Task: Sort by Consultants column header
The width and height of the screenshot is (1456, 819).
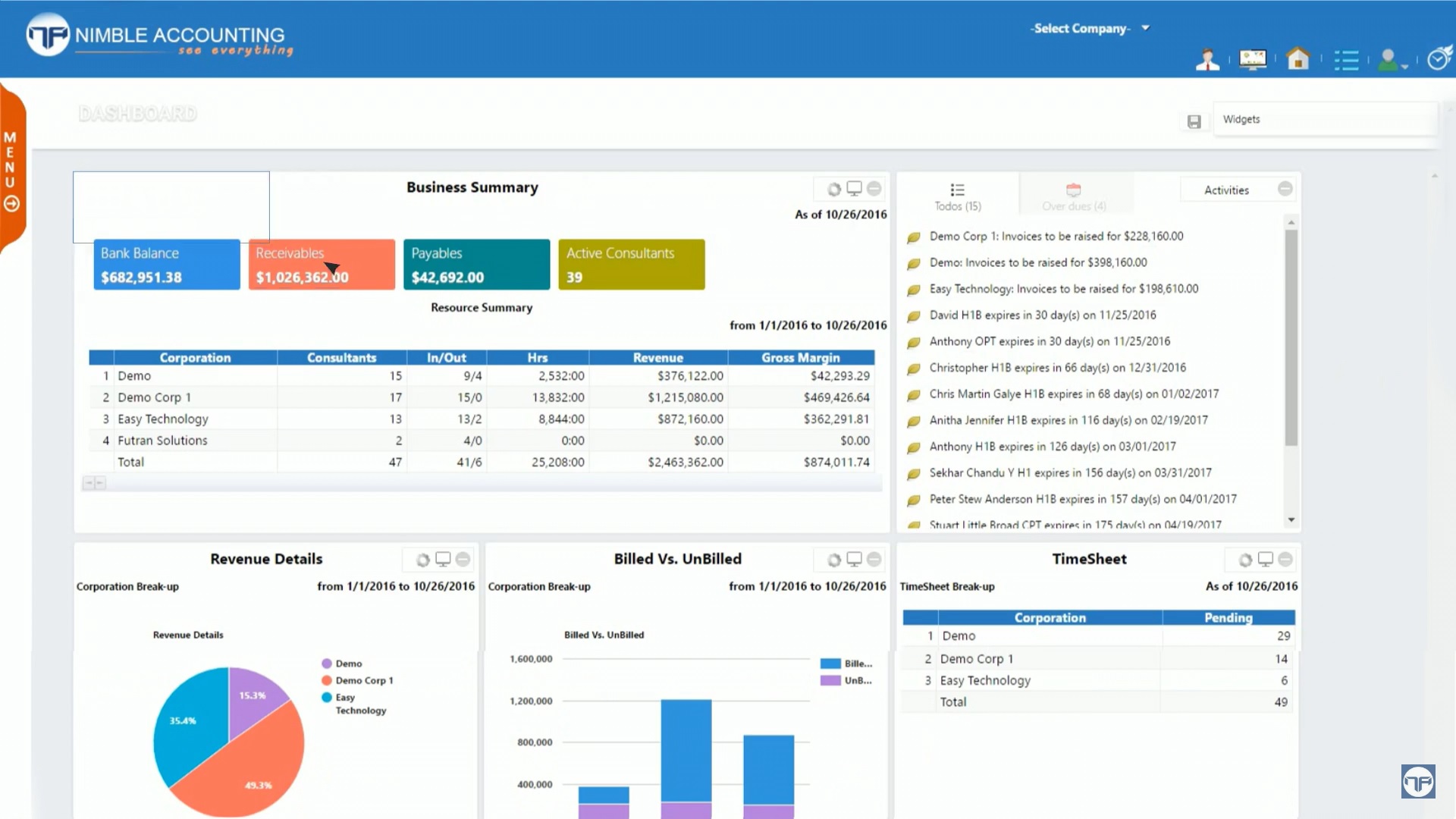Action: pos(342,358)
